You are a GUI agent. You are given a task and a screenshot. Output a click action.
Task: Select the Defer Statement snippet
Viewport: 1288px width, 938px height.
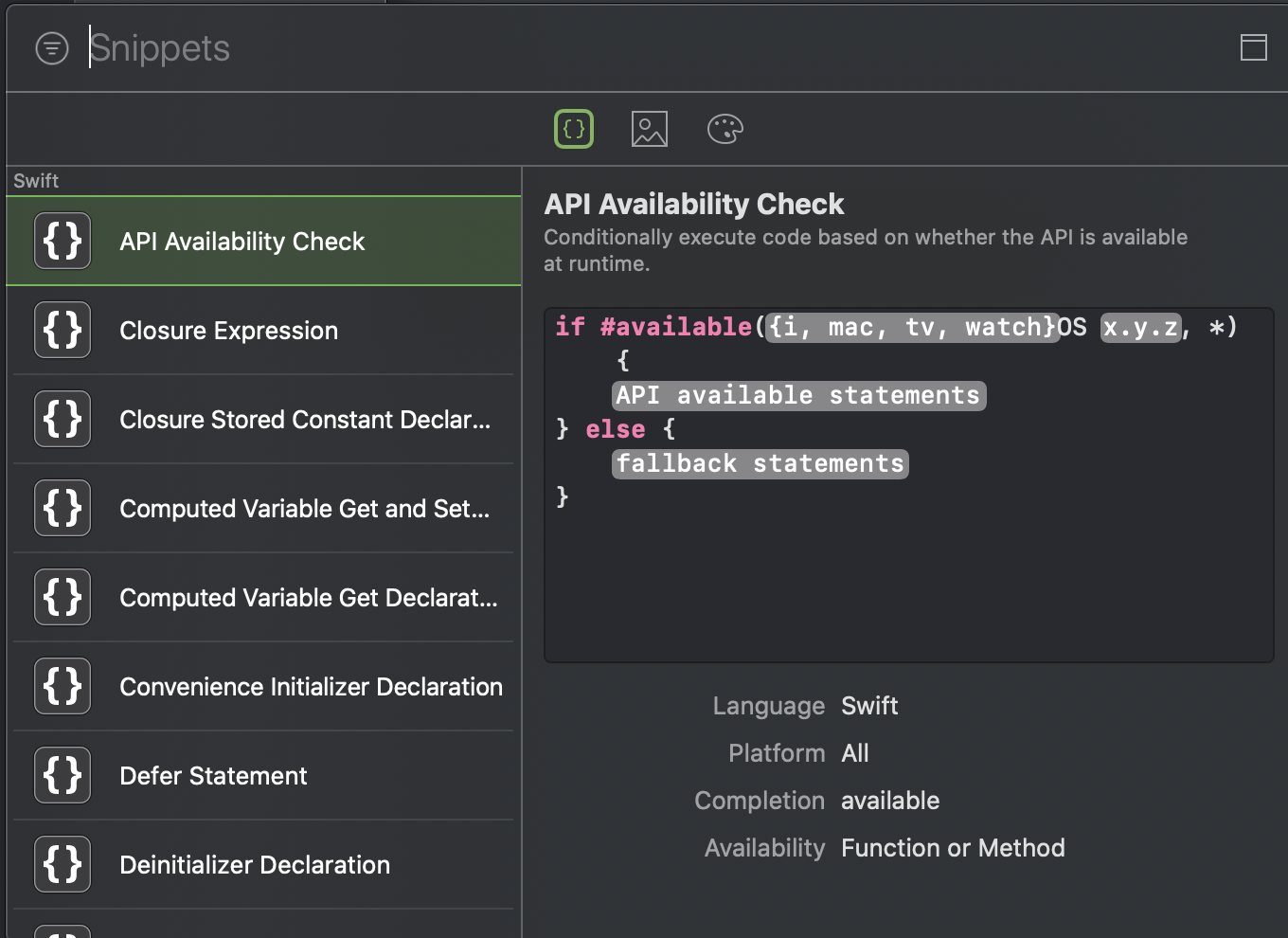tap(213, 776)
